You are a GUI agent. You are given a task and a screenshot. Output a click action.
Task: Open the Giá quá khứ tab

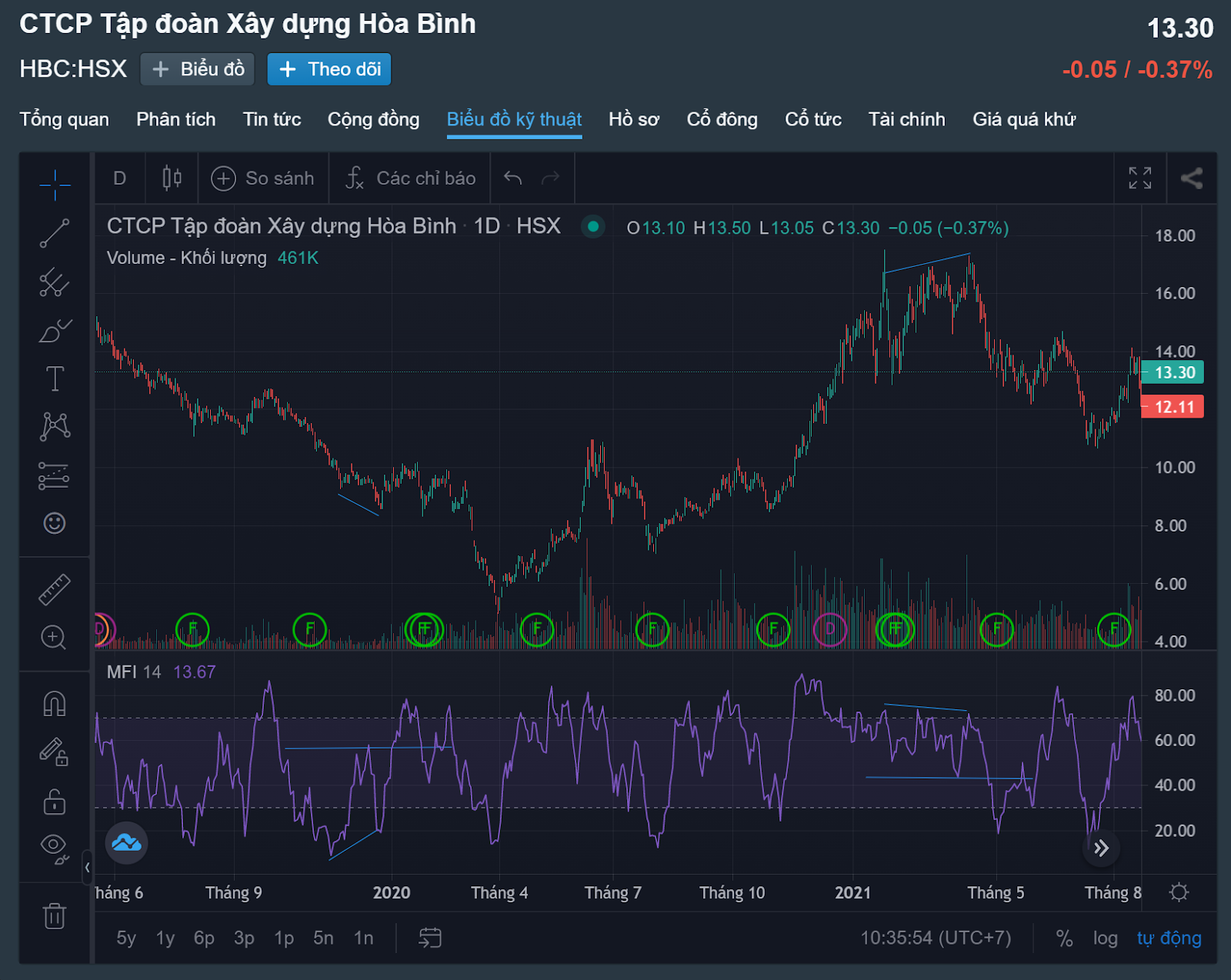1024,119
